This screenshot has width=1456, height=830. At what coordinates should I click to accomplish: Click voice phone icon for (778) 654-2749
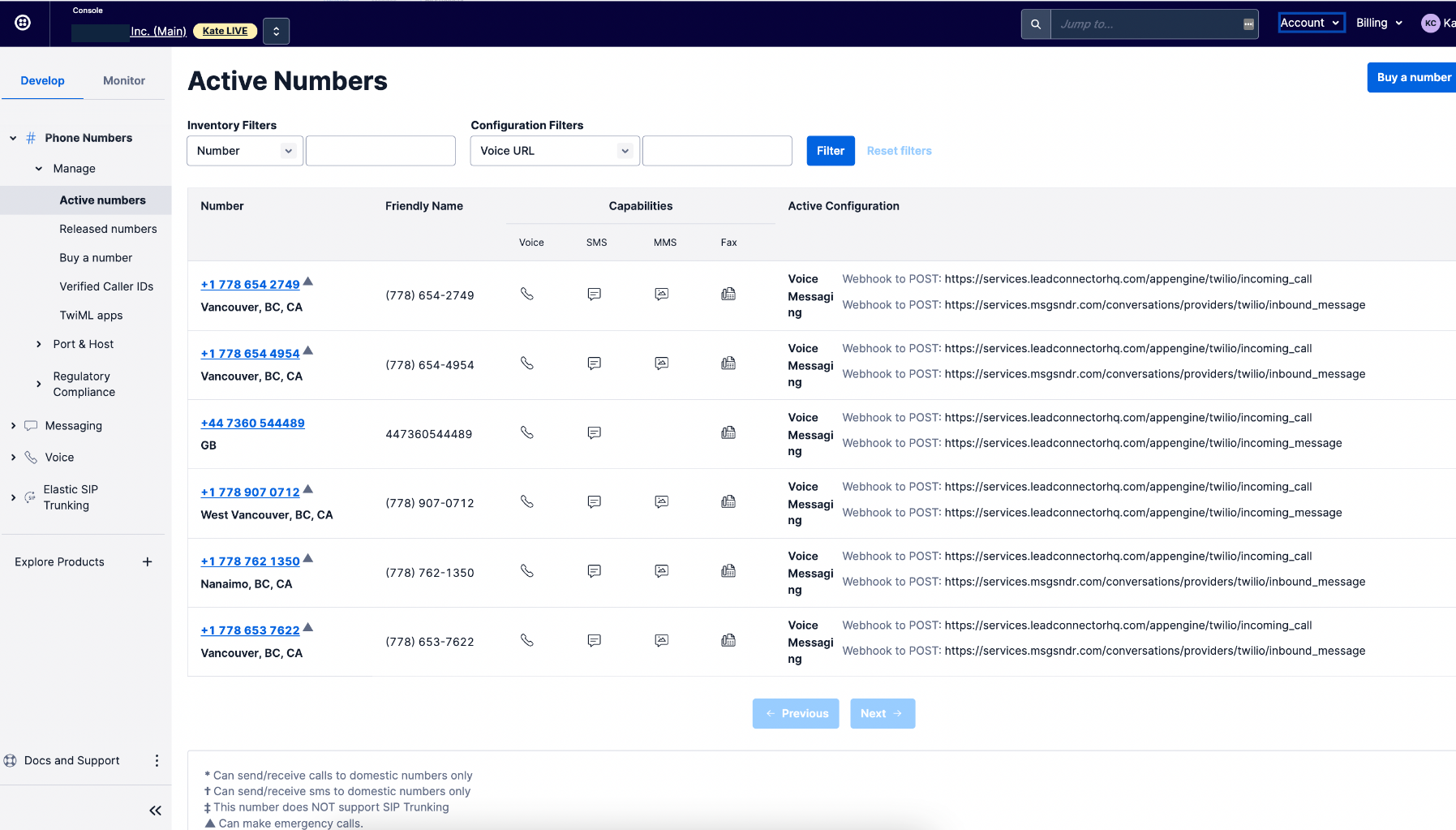pos(527,294)
